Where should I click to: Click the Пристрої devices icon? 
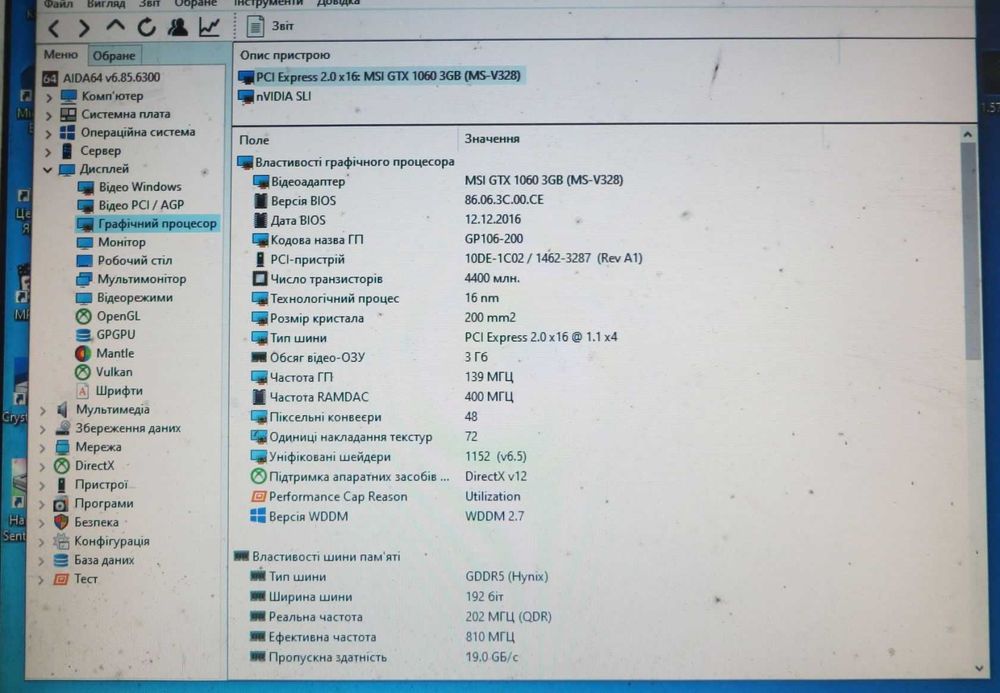click(x=61, y=485)
